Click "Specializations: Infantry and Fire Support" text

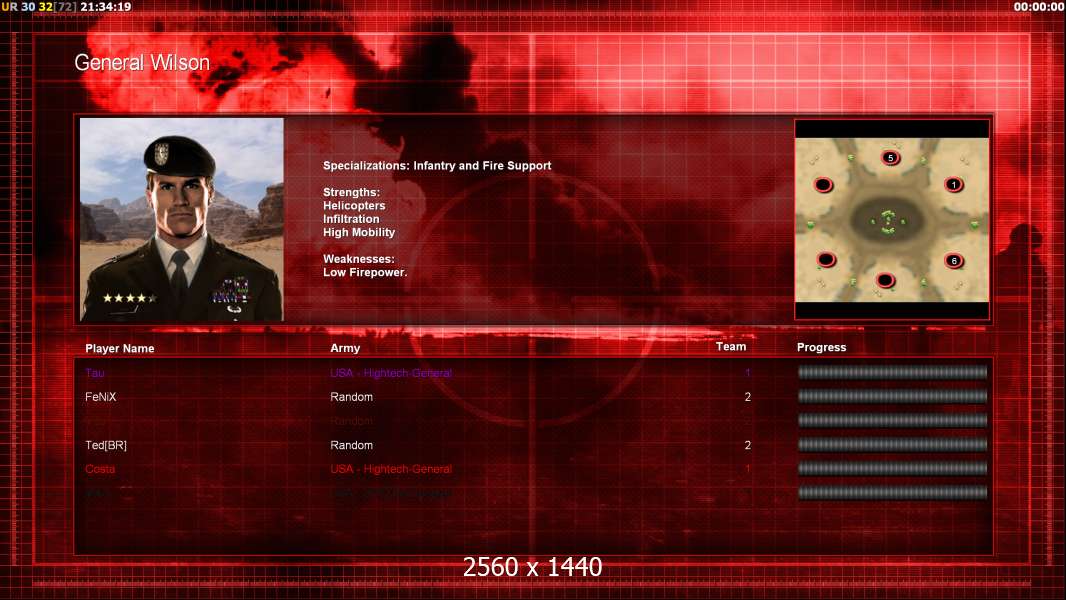coord(437,165)
